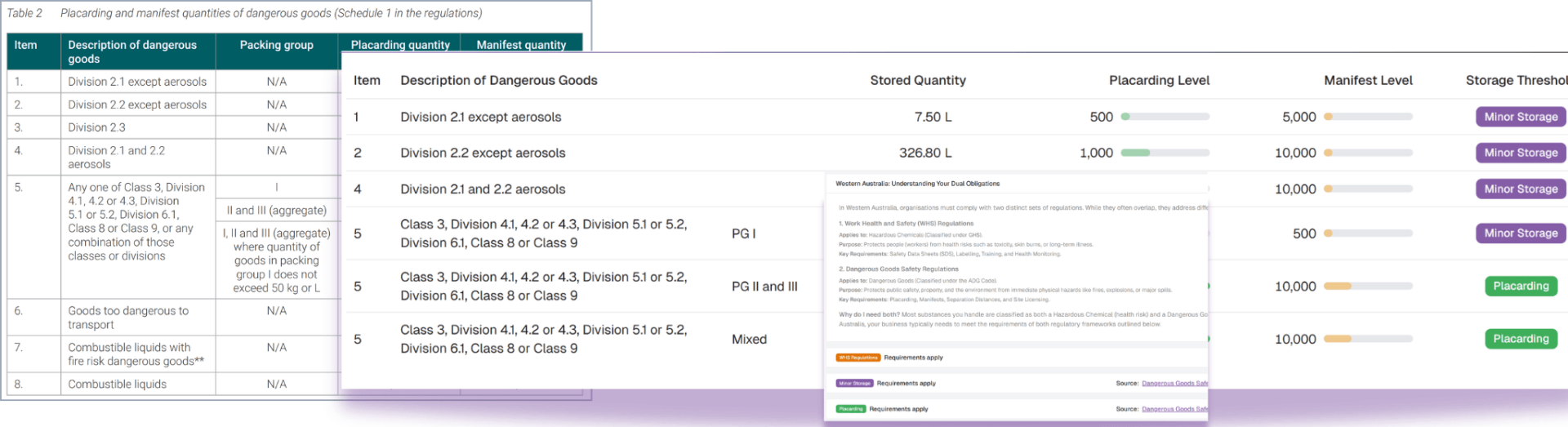Click the Minor Storage badge for Division 2.2 except aerosols
Screen dimensions: 1568x427
click(1521, 153)
